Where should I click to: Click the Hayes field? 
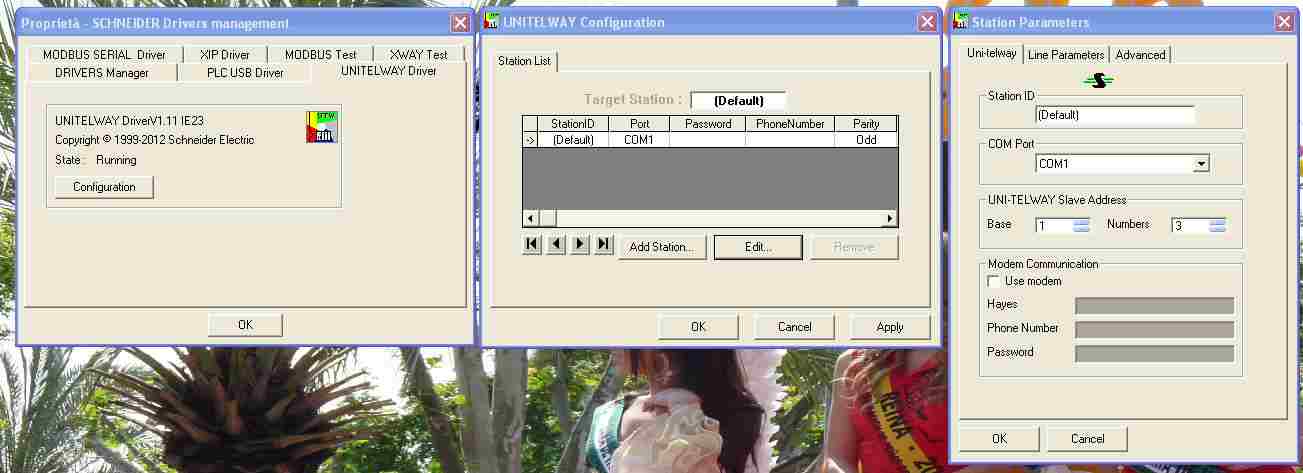[1154, 305]
